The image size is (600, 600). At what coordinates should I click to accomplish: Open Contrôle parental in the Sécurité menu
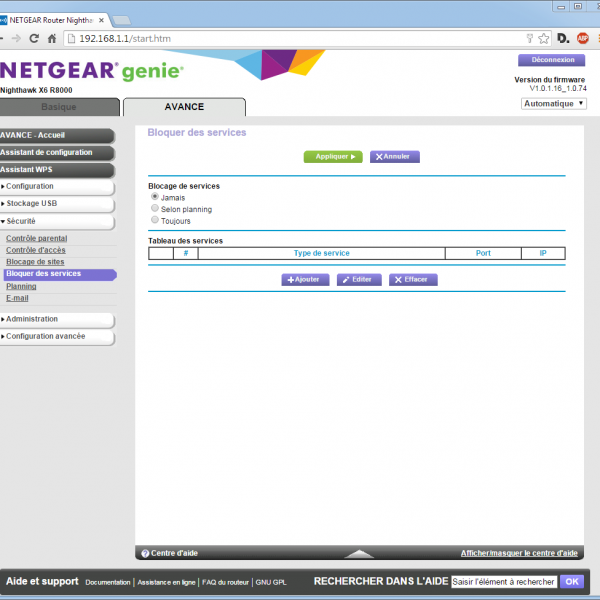(37, 238)
